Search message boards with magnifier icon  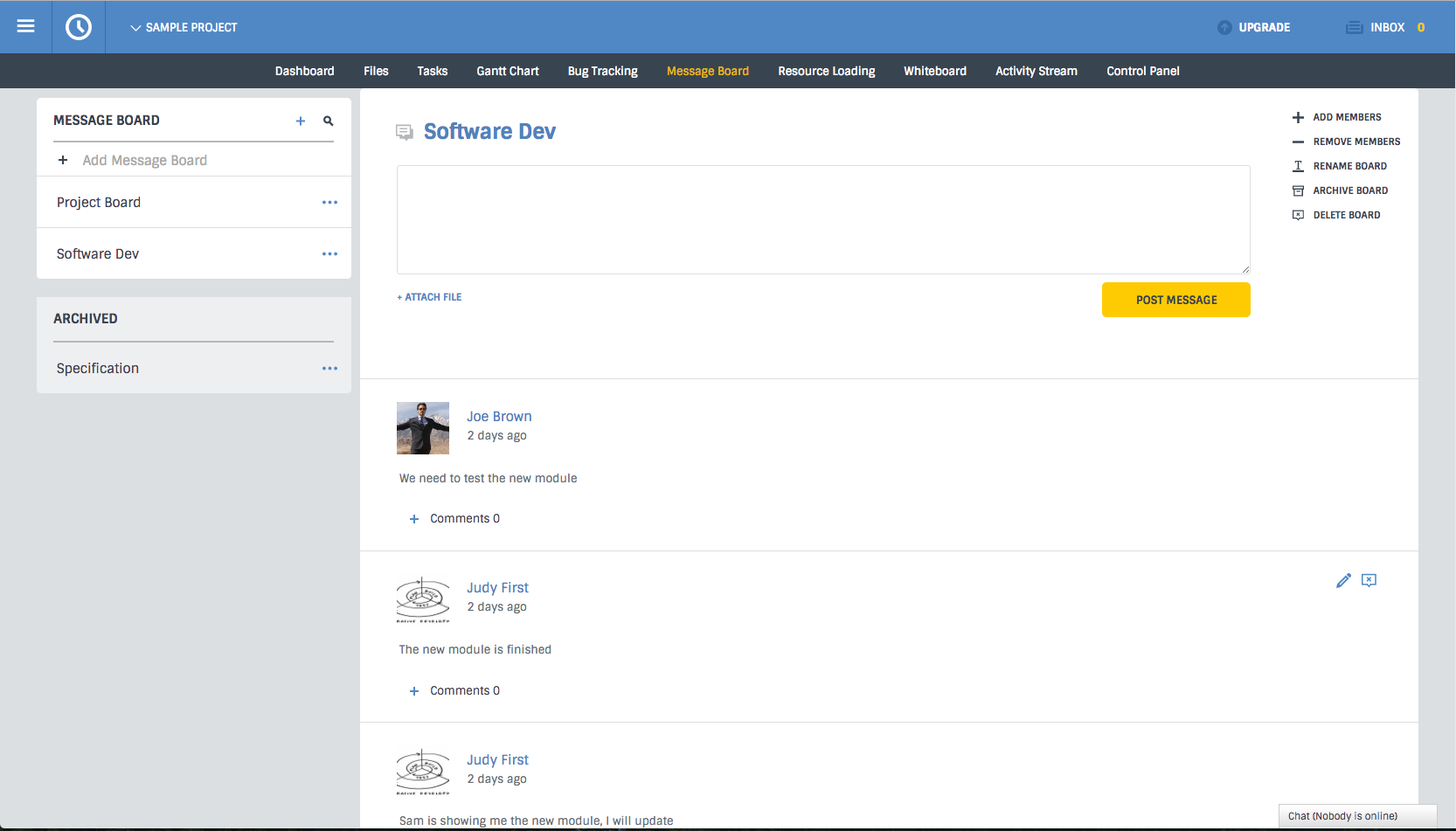(329, 121)
